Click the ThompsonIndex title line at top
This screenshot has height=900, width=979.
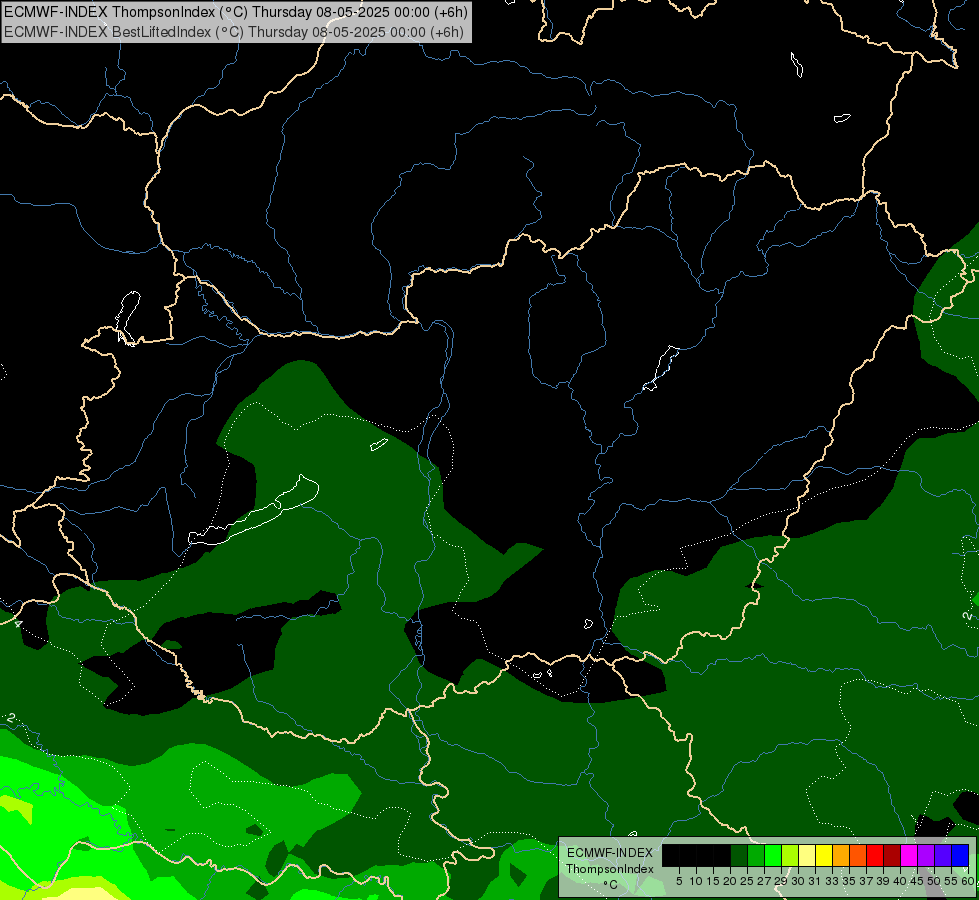pyautogui.click(x=235, y=12)
